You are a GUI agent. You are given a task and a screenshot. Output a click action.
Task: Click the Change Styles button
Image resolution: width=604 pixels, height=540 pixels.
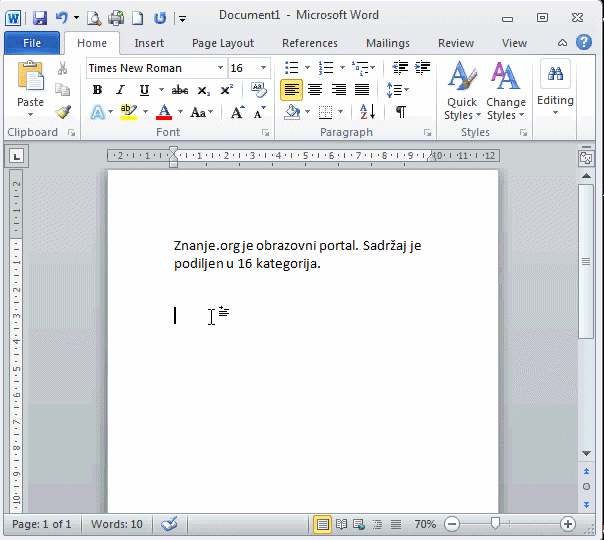pos(506,92)
